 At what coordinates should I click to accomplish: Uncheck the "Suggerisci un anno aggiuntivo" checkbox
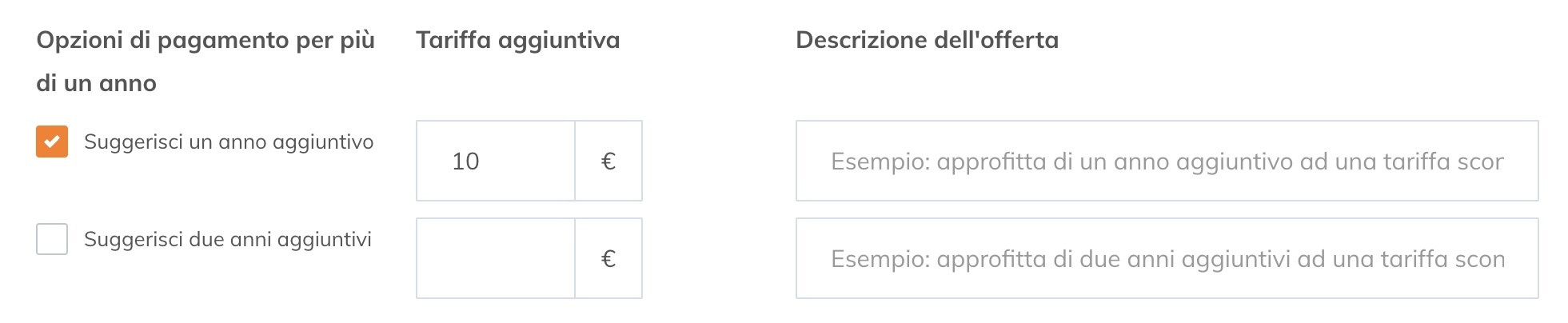point(52,142)
